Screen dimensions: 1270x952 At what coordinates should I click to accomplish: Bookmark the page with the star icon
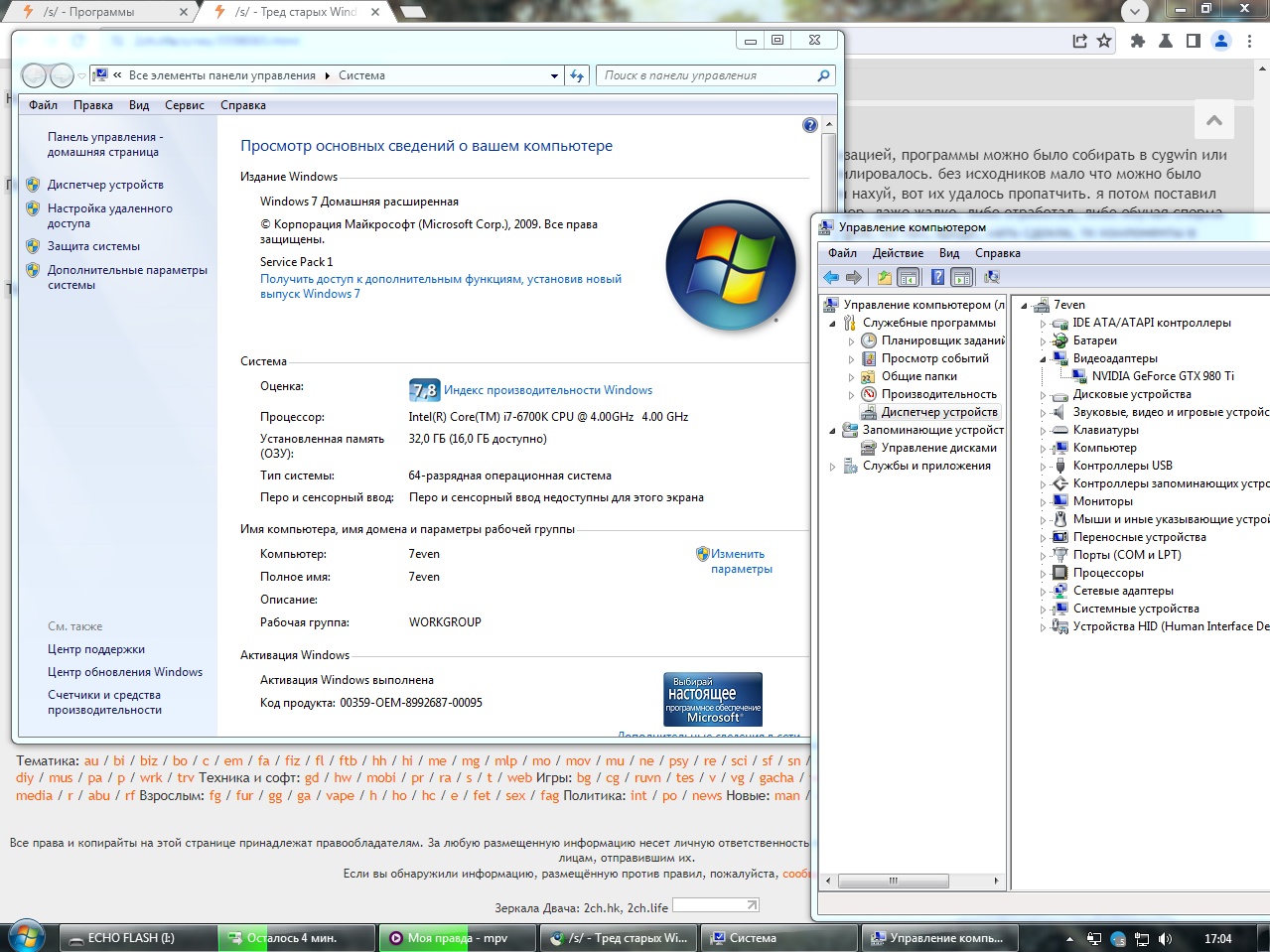[x=1104, y=41]
